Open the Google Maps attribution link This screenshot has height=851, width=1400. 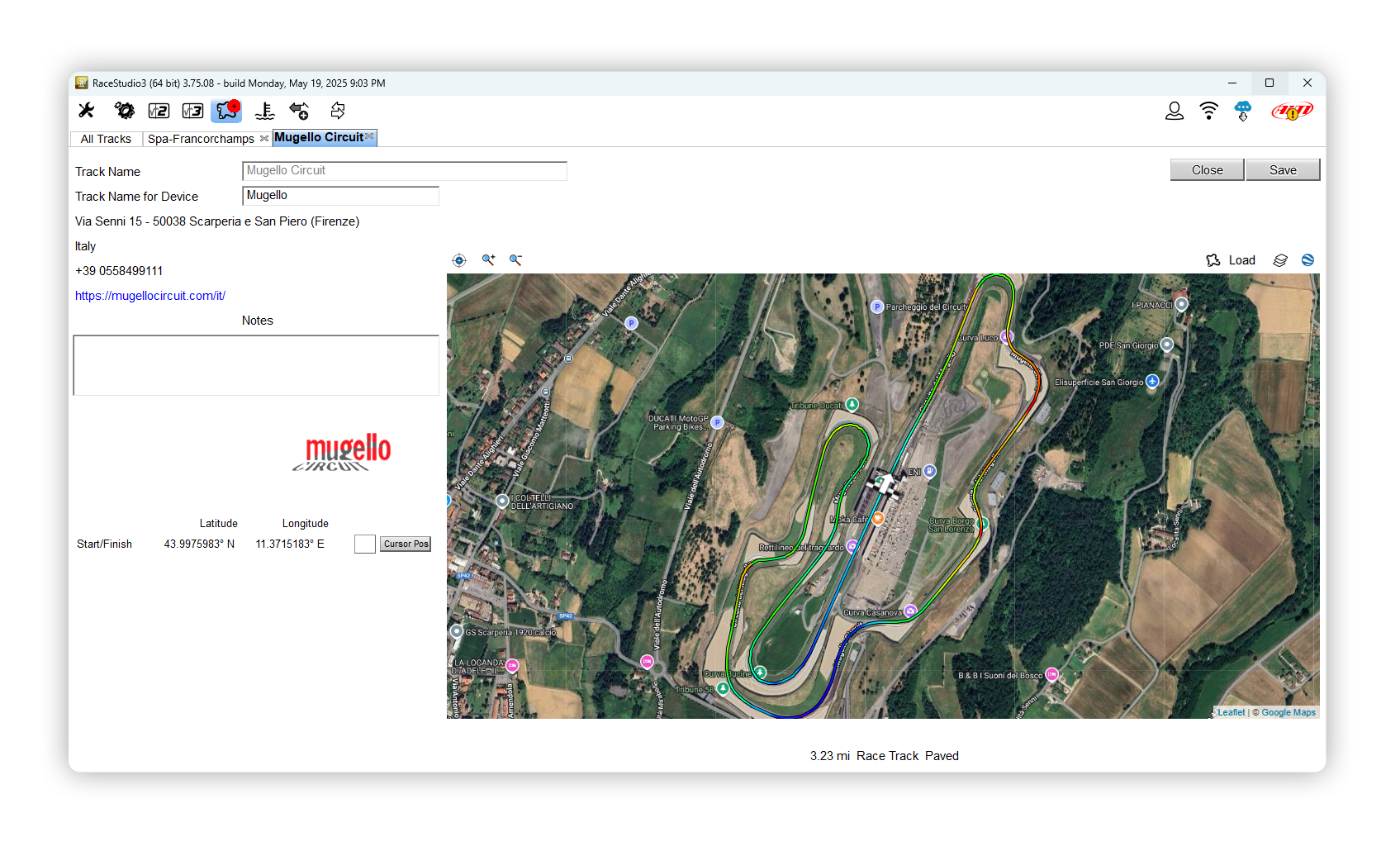1288,712
